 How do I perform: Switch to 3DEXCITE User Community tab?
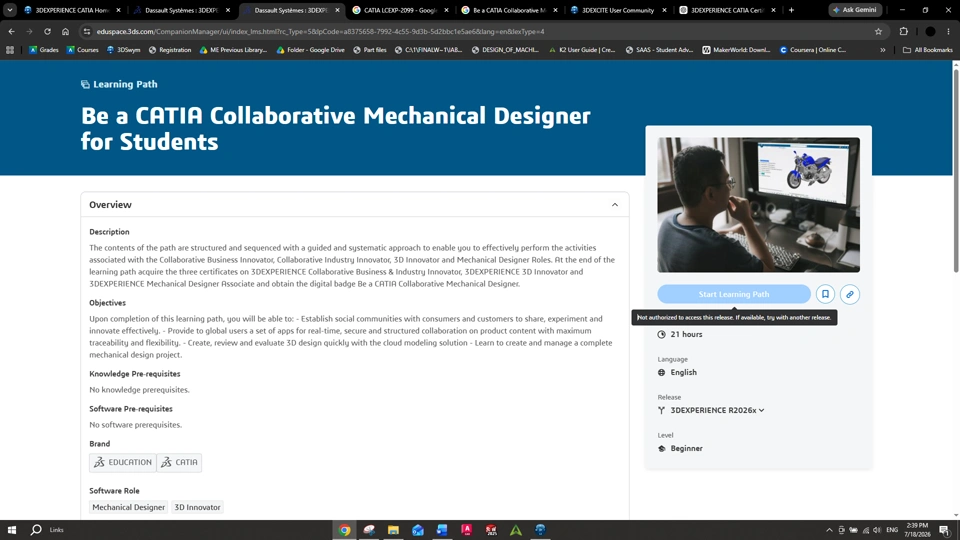[x=618, y=10]
